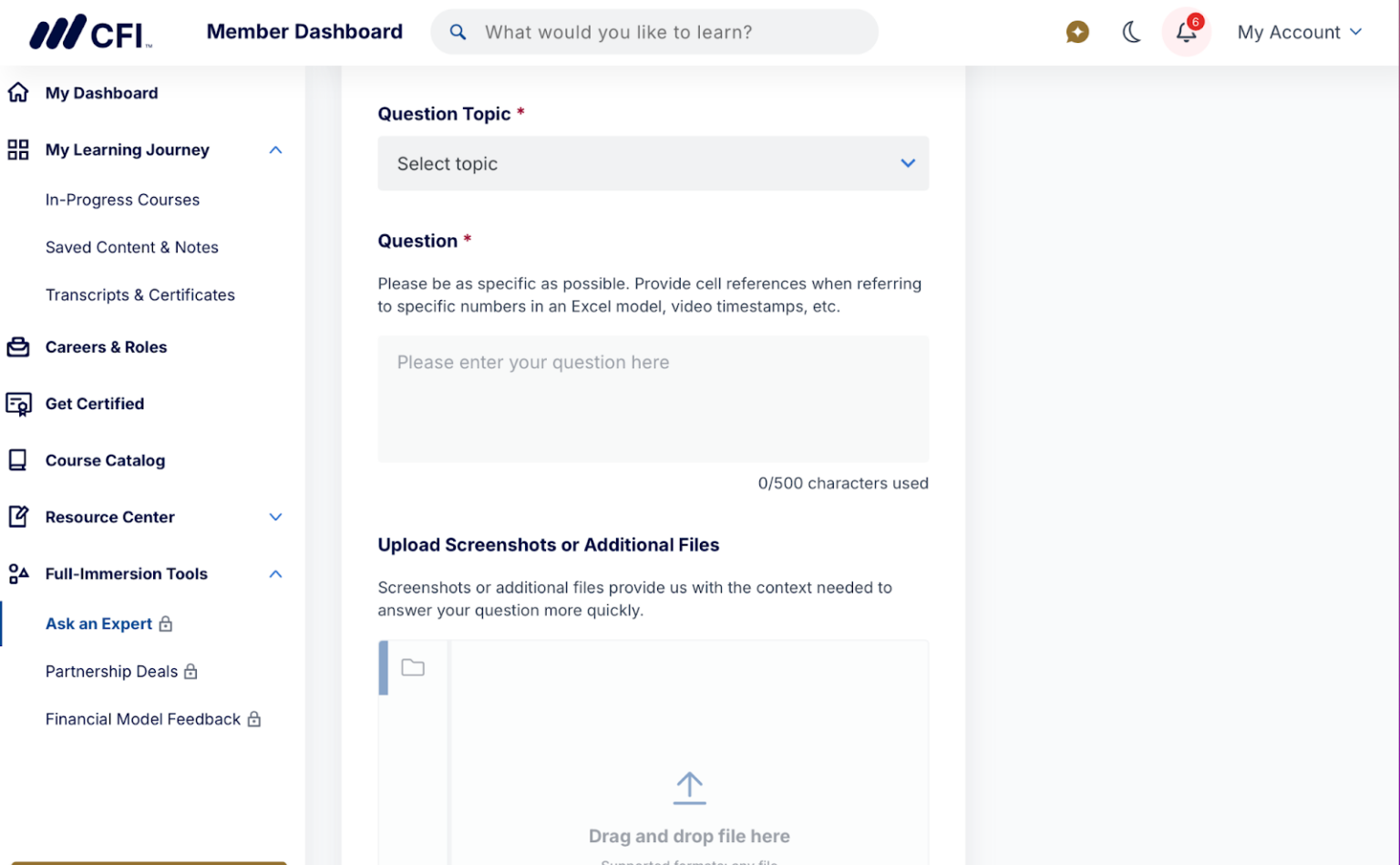Open the My Account dropdown

pyautogui.click(x=1300, y=32)
